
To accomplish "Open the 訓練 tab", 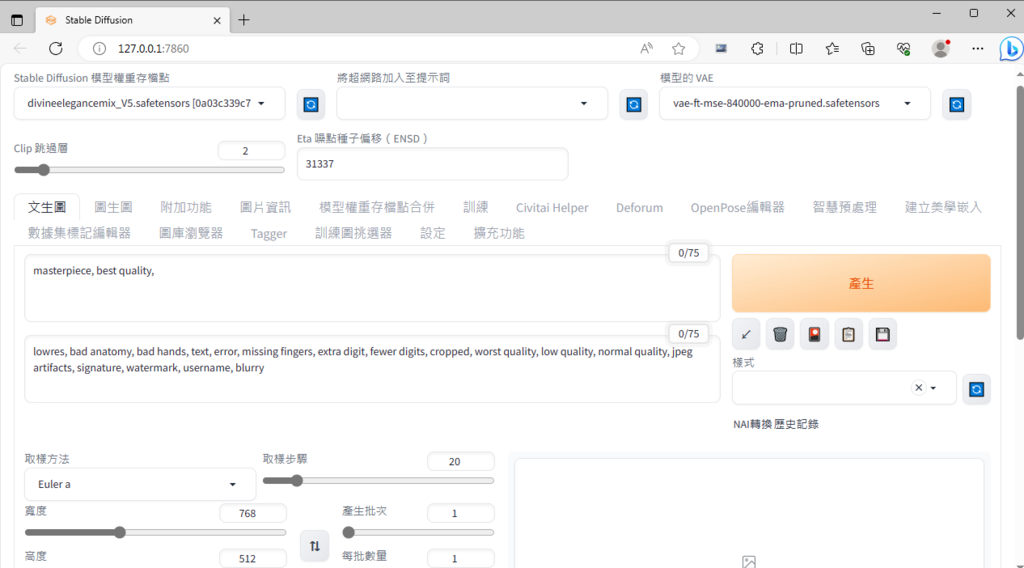I will click(x=475, y=208).
